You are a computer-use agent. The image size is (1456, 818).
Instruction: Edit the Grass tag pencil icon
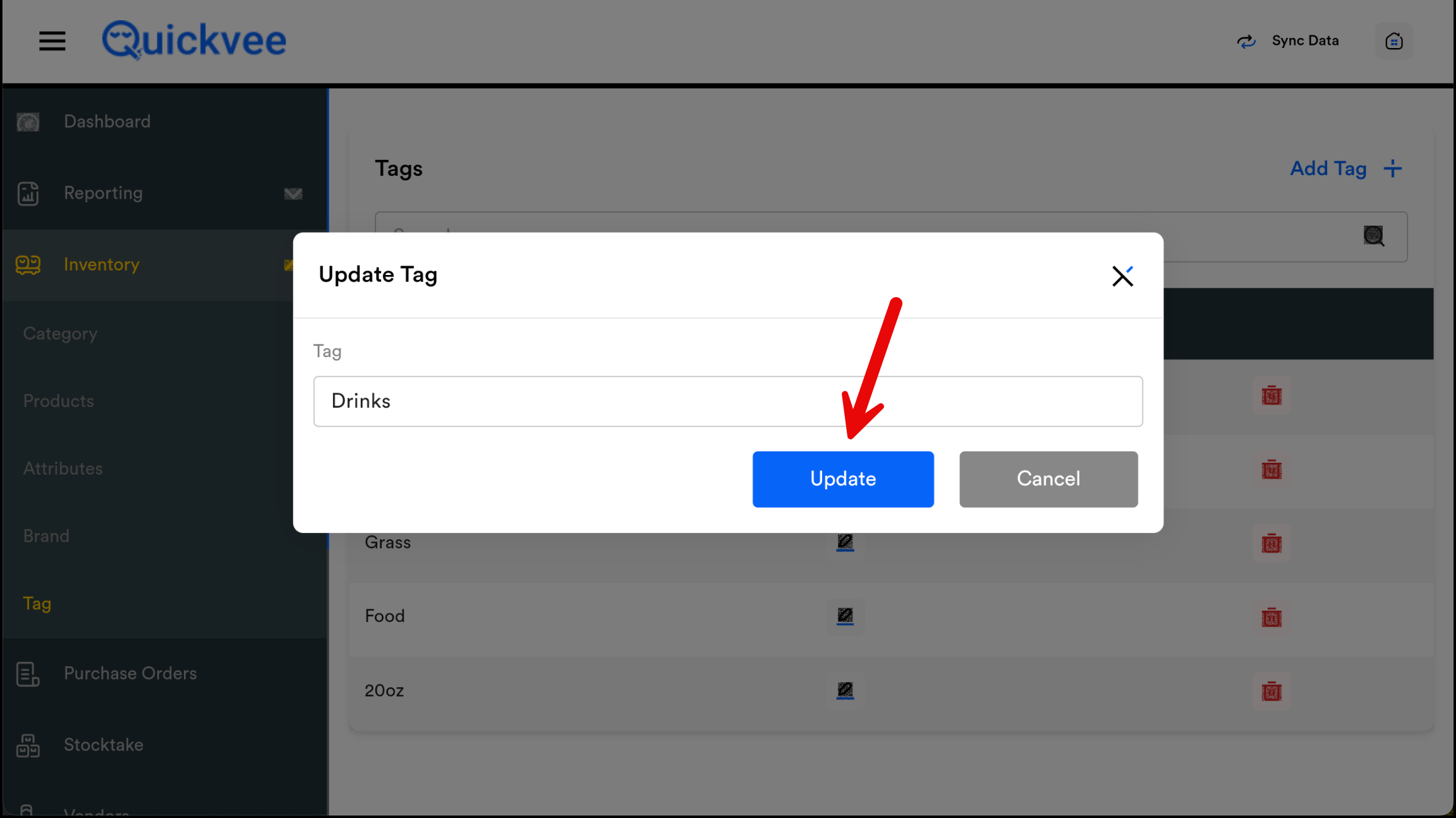845,542
